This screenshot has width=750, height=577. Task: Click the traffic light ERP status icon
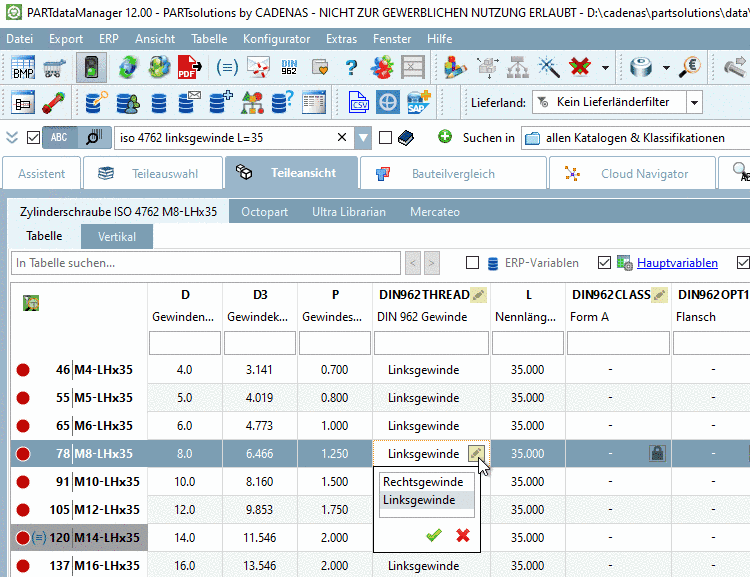click(x=91, y=68)
